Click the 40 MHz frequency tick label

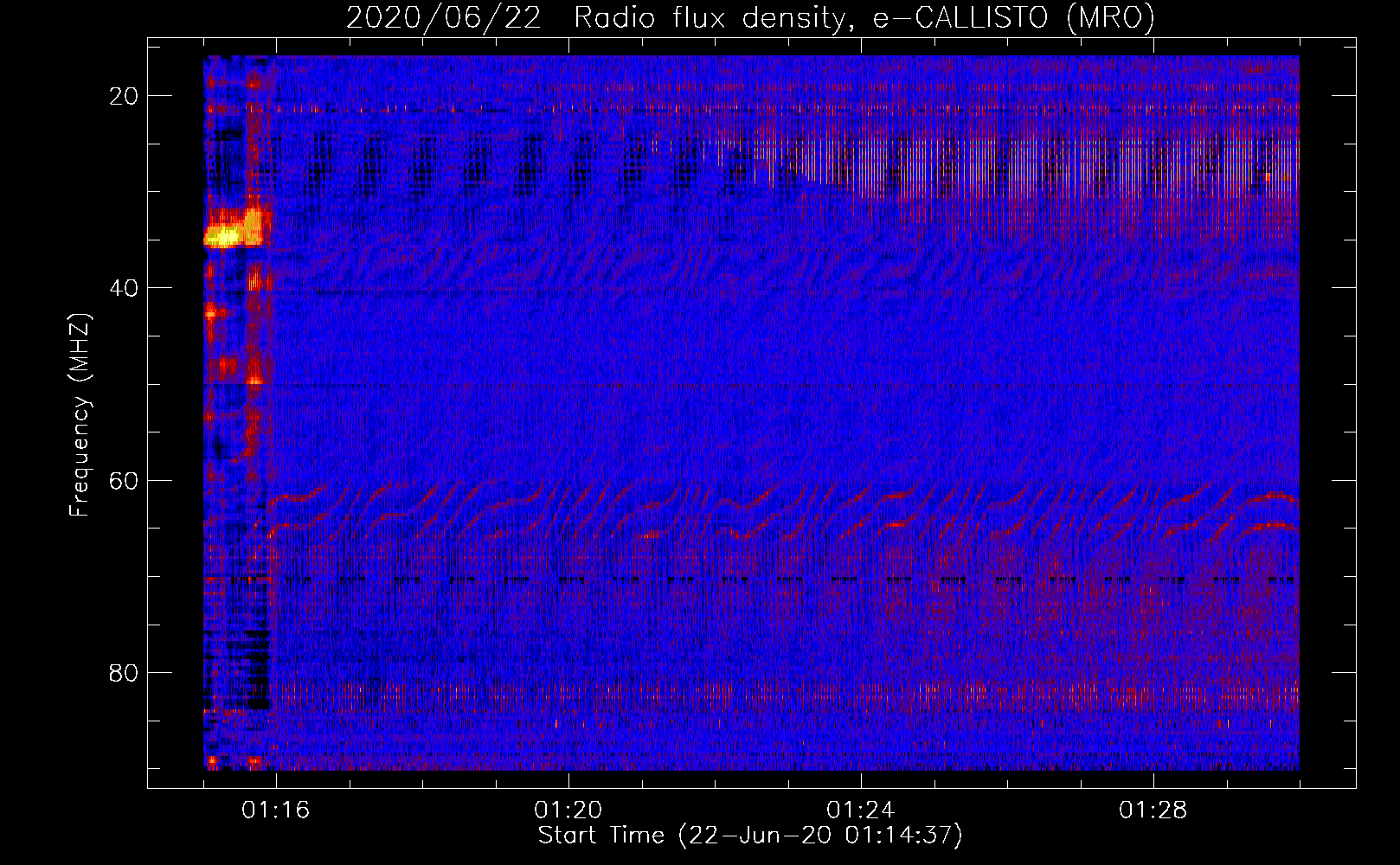point(124,288)
